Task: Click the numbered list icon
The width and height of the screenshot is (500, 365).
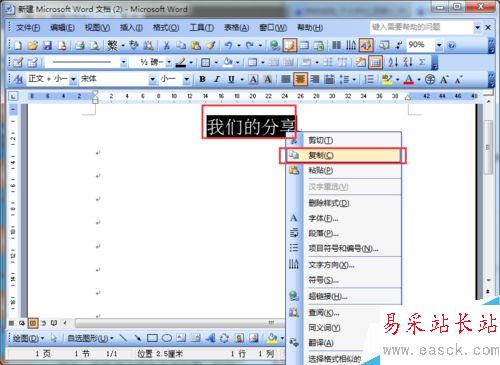Action: pyautogui.click(x=369, y=79)
